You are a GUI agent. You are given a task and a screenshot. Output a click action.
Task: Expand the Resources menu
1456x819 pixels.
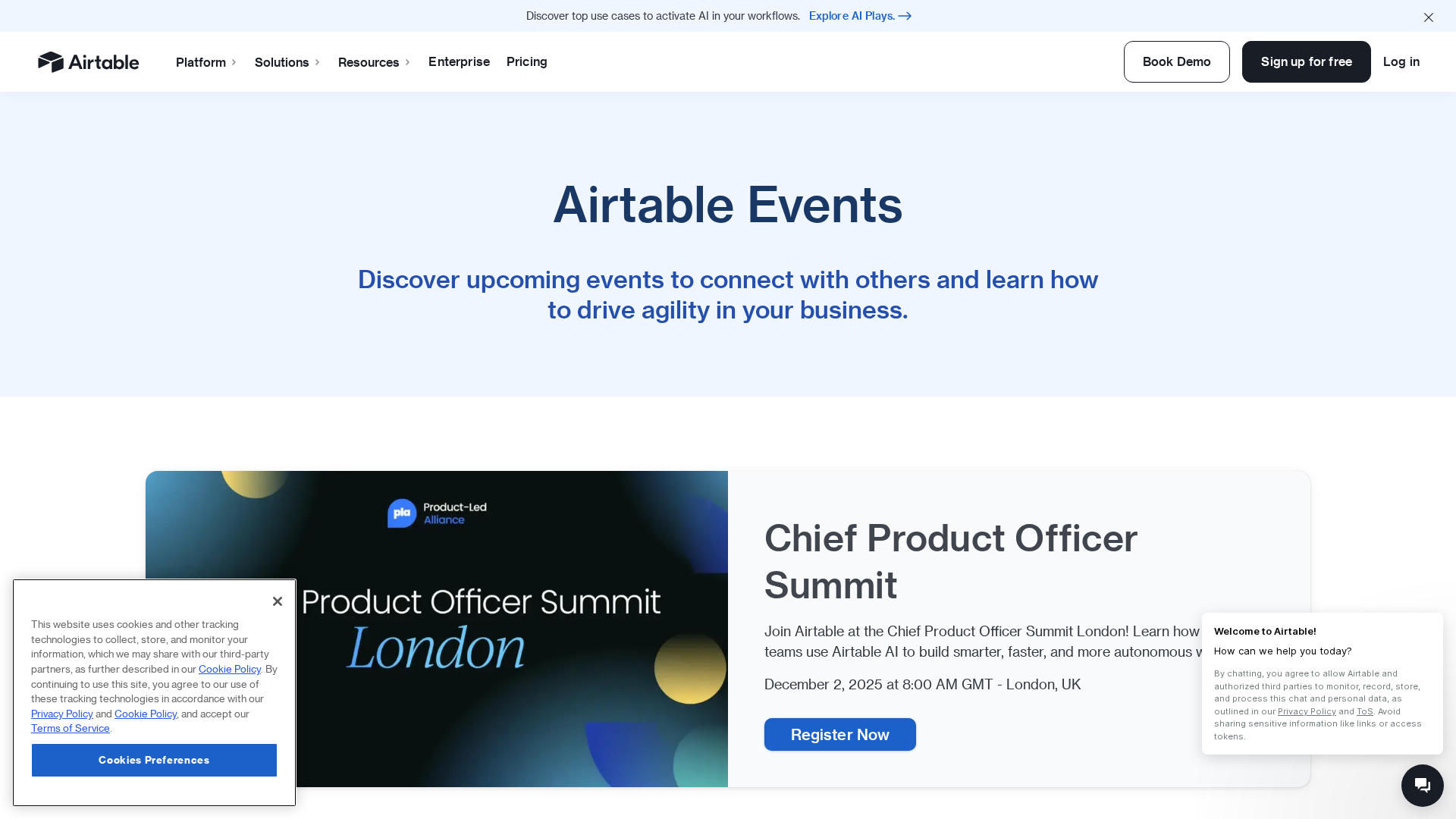374,62
